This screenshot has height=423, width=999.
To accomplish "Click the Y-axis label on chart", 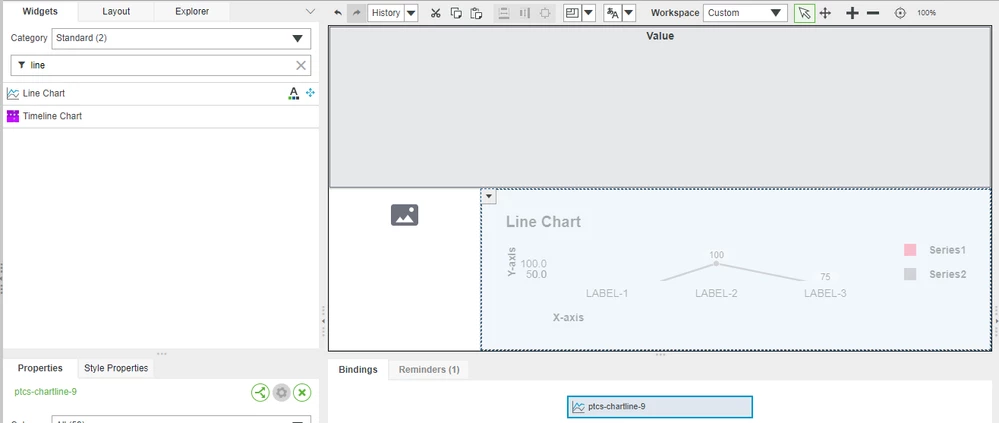I will tap(512, 262).
